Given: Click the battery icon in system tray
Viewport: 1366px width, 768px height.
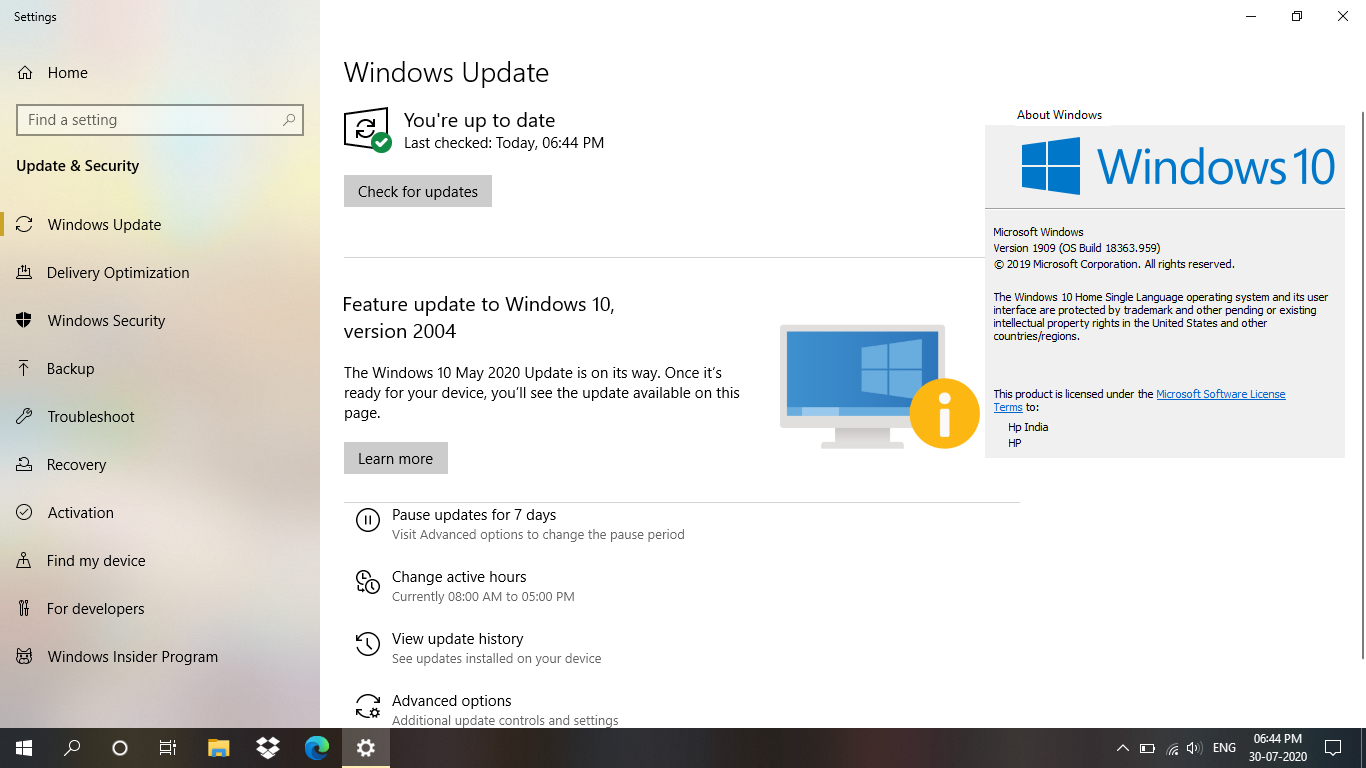Looking at the screenshot, I should click(x=1147, y=748).
